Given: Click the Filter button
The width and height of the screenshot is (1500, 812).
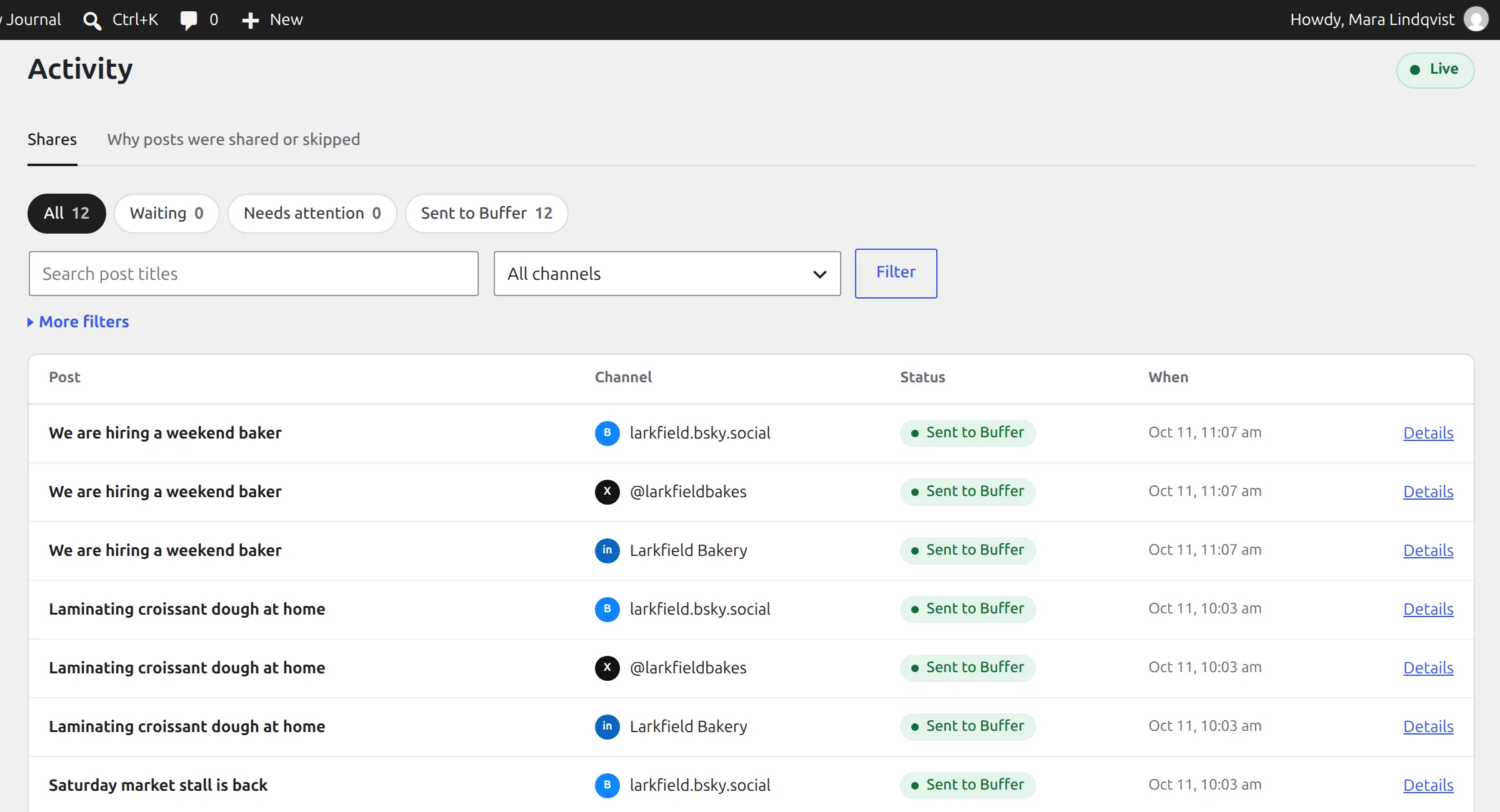Looking at the screenshot, I should pos(896,274).
